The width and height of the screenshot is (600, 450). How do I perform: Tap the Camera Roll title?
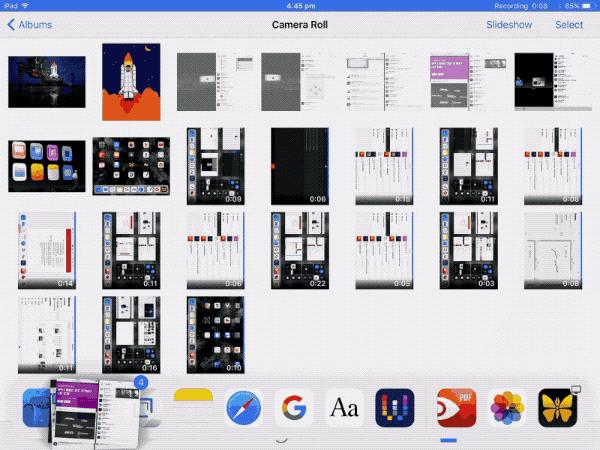point(300,25)
